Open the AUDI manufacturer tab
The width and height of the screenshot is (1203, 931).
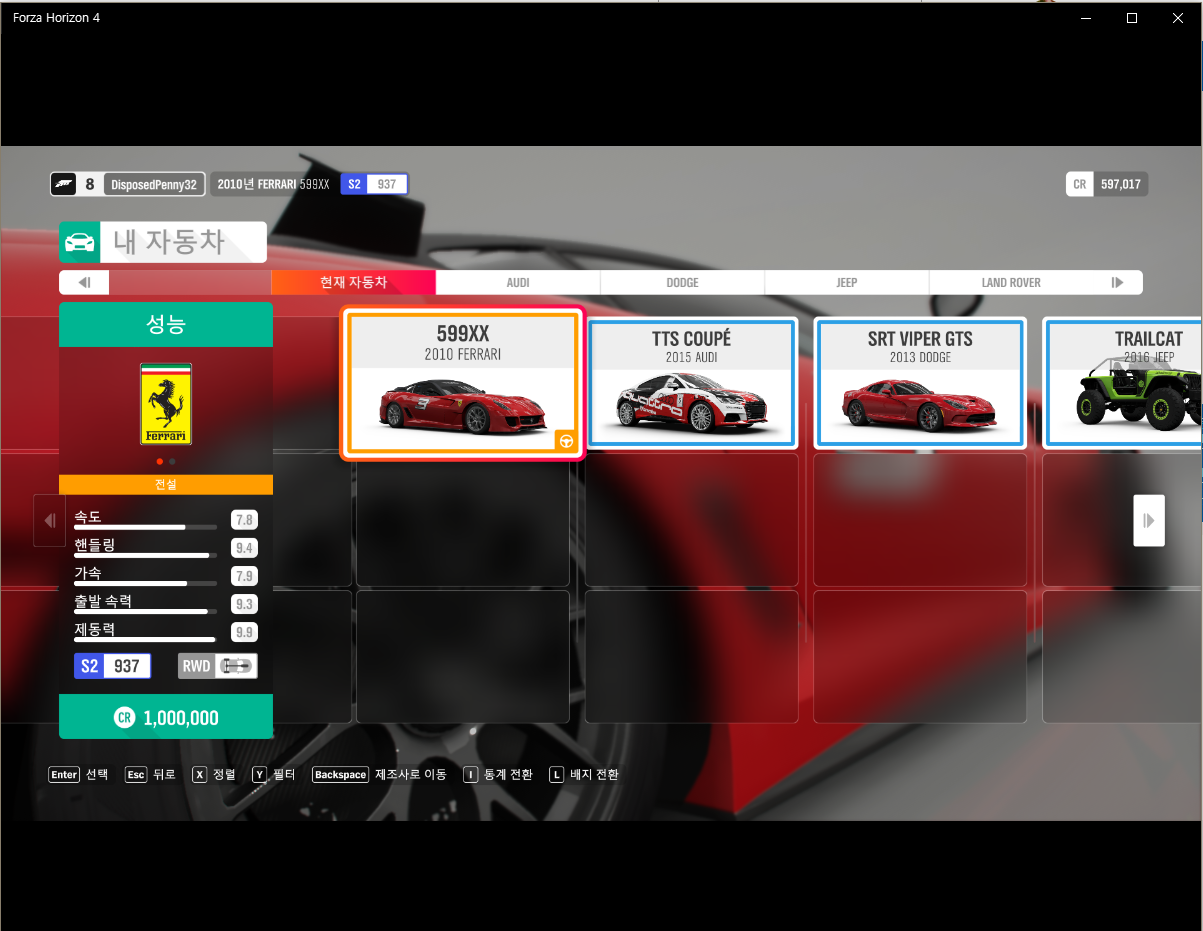(518, 282)
